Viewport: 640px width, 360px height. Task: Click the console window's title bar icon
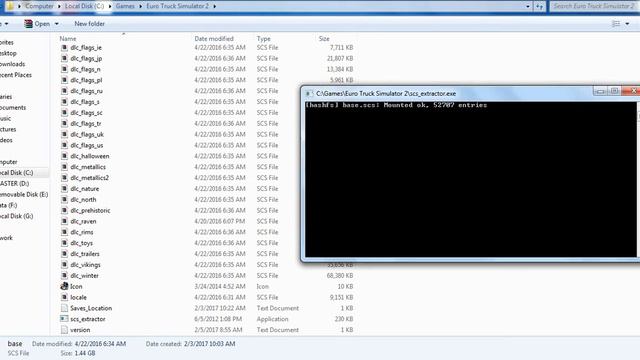(x=309, y=93)
